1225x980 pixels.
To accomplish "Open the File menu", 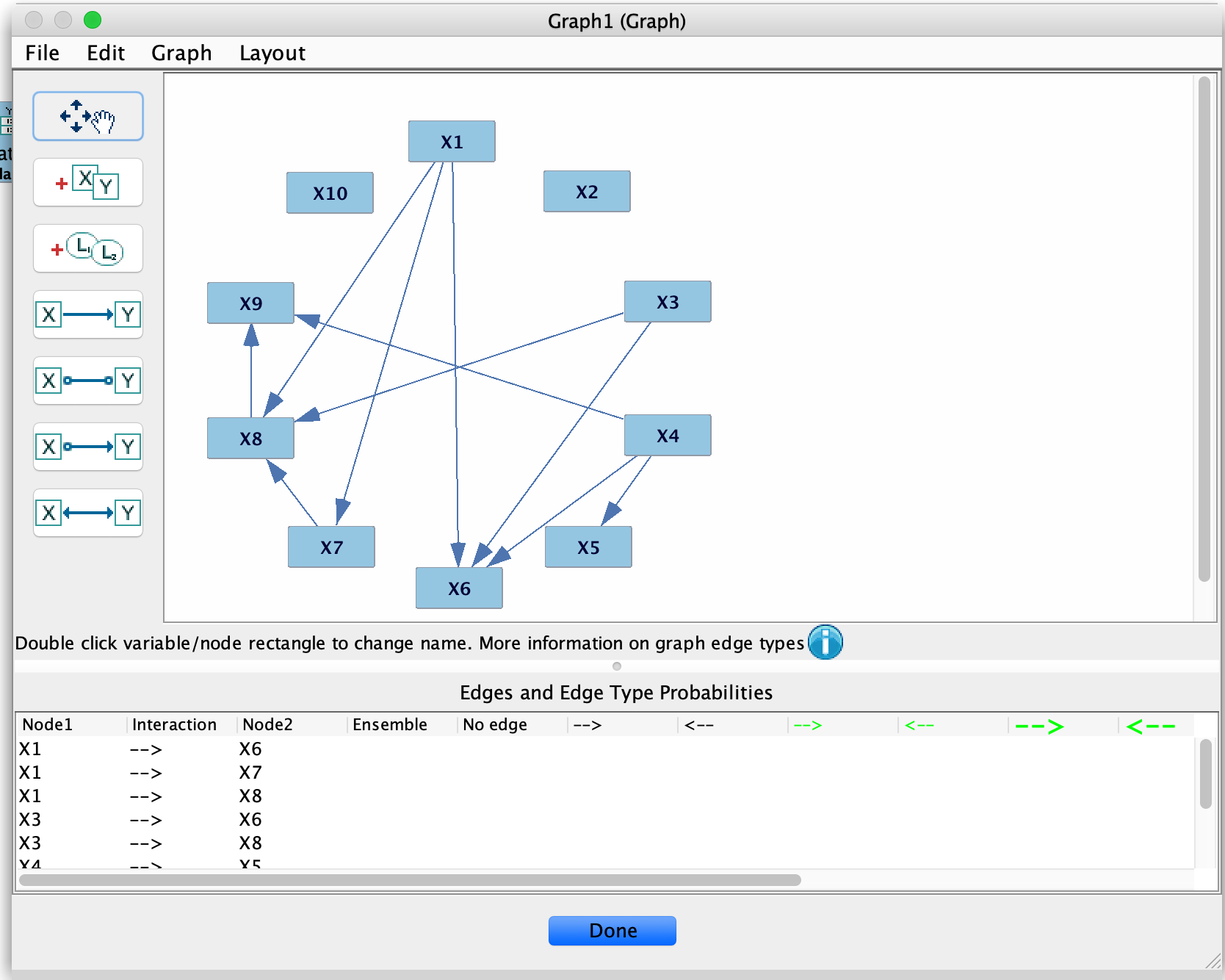I will click(x=42, y=52).
